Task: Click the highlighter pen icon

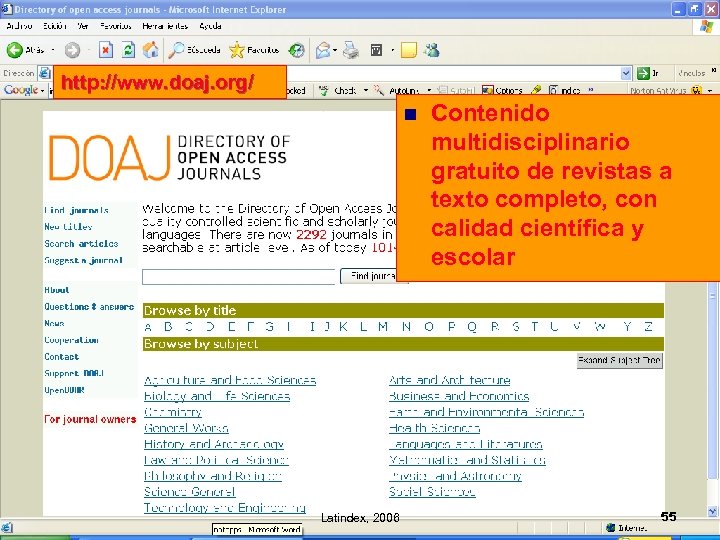Action: (535, 90)
